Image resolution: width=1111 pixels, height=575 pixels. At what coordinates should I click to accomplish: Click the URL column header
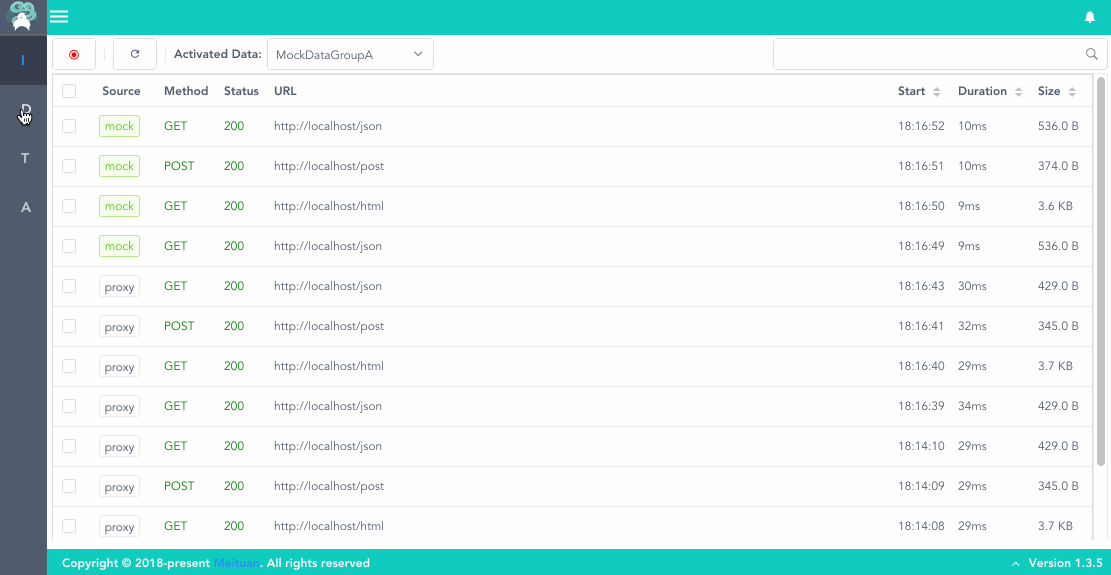tap(285, 91)
